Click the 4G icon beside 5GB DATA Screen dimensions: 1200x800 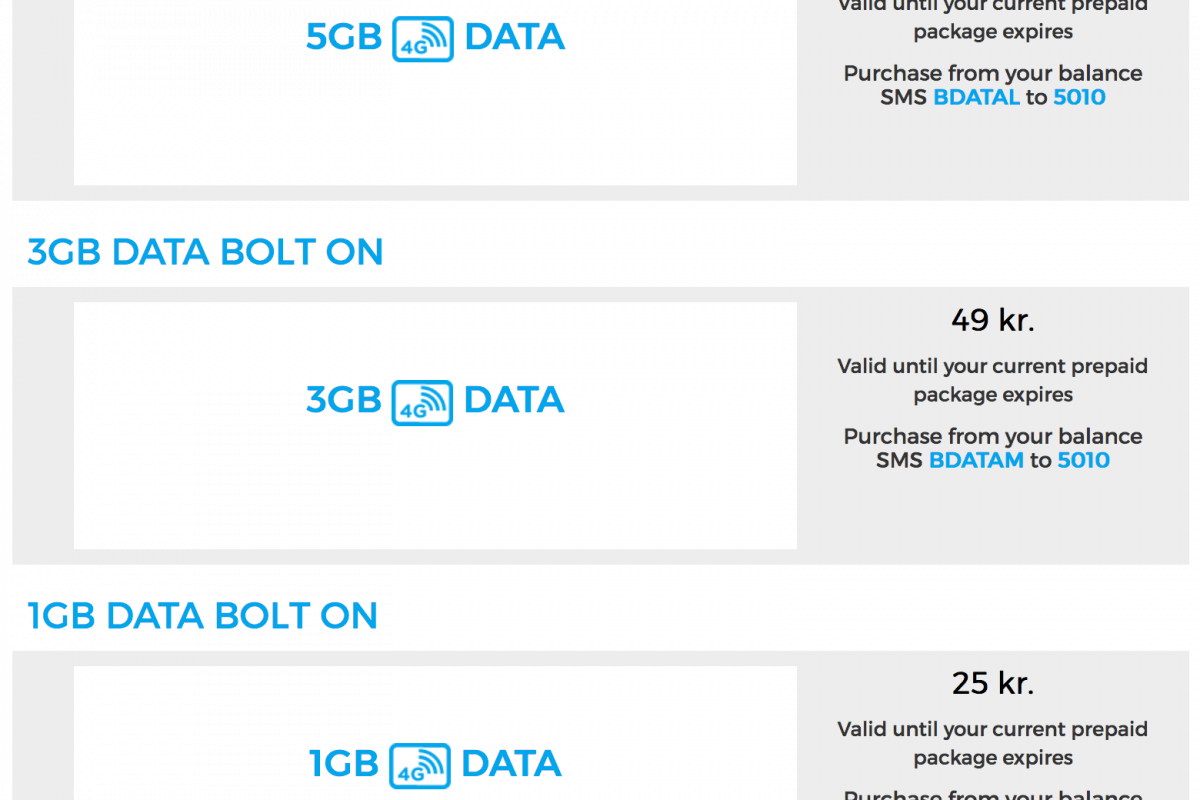point(423,39)
